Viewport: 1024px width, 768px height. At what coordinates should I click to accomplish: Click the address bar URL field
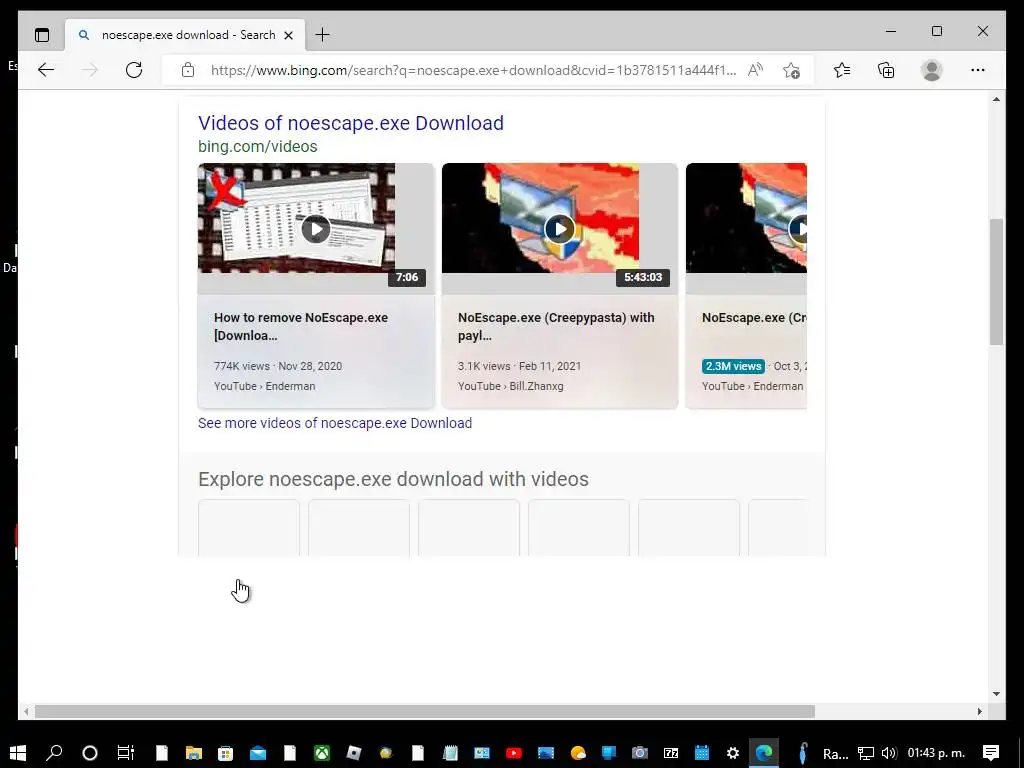(473, 70)
